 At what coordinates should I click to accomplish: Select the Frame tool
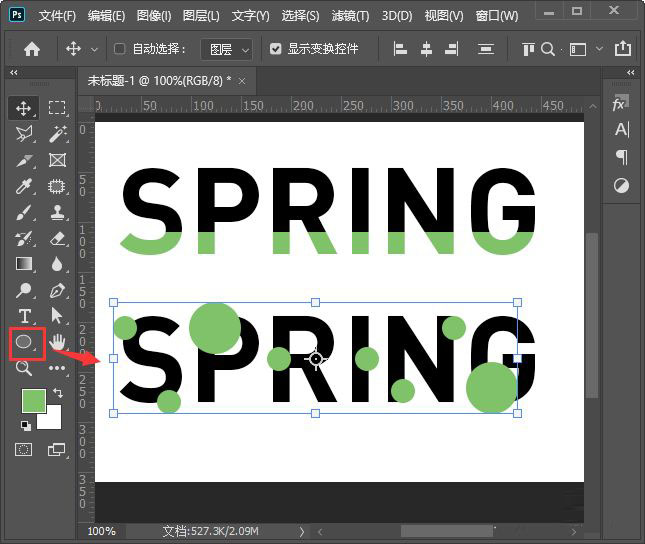(57, 160)
